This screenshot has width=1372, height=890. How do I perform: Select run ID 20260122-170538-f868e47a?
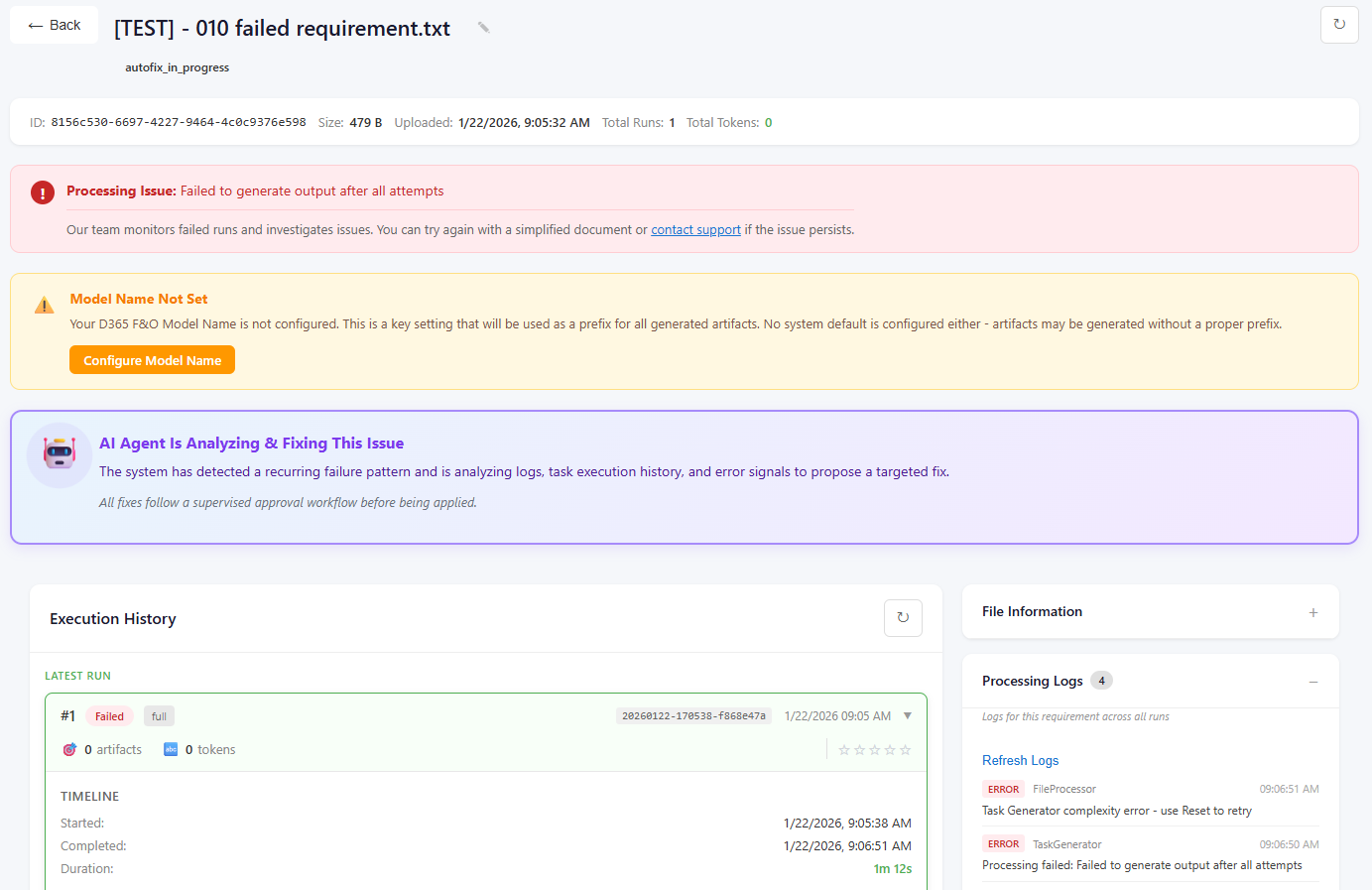693,715
